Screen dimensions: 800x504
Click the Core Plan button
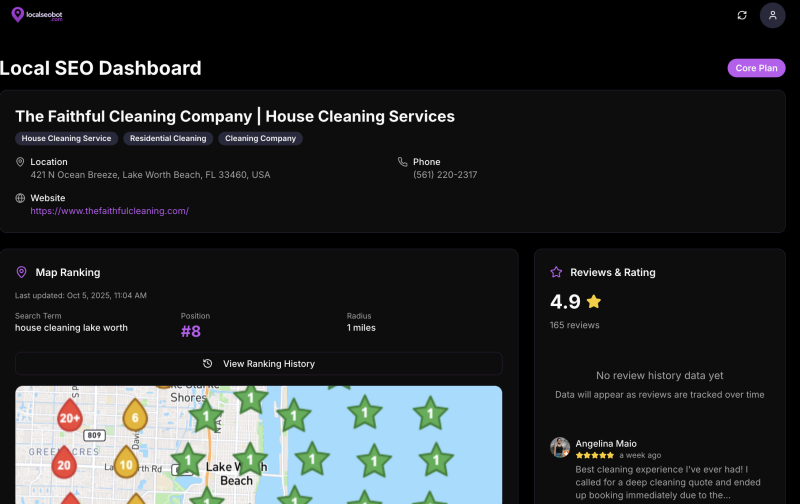point(756,68)
